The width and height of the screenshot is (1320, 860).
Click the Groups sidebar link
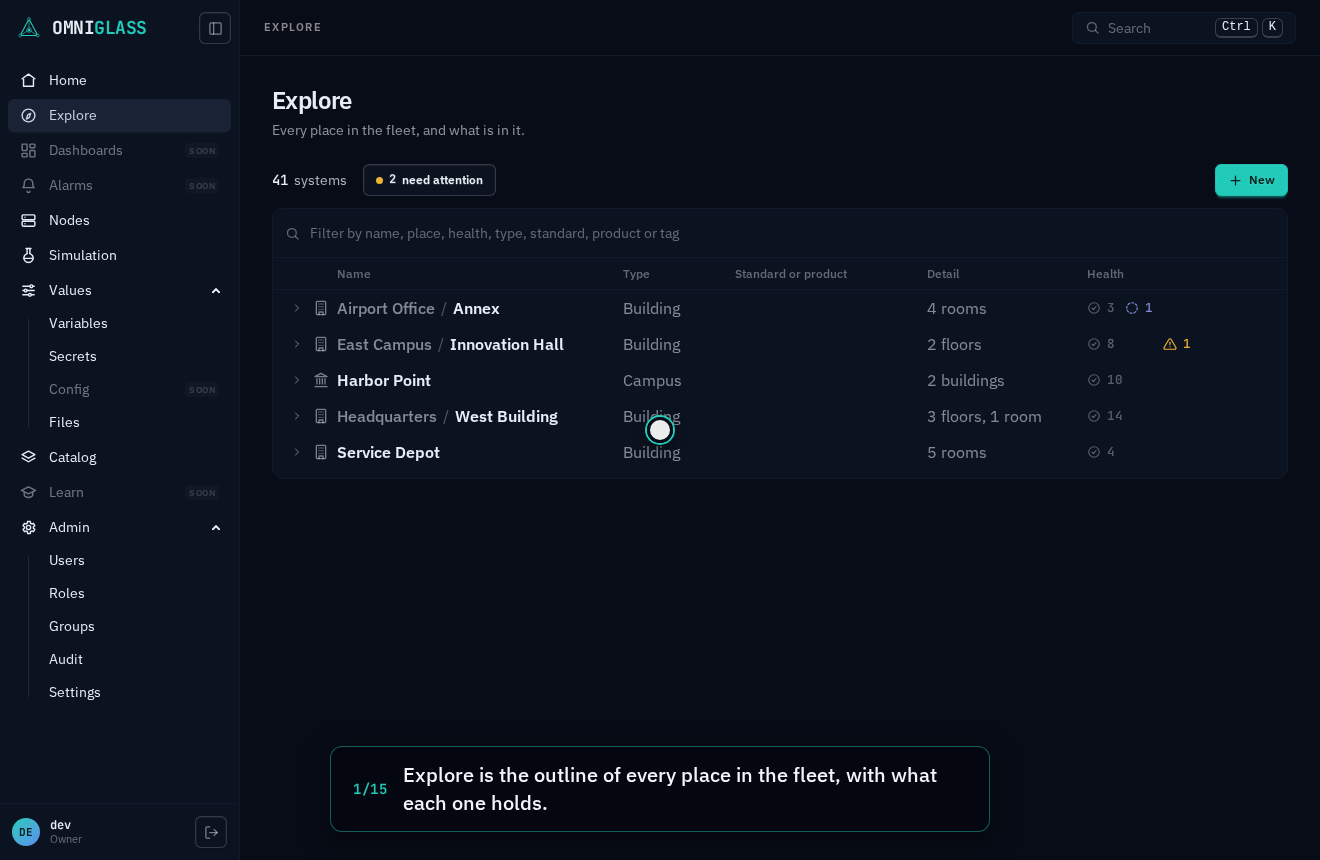coord(72,626)
